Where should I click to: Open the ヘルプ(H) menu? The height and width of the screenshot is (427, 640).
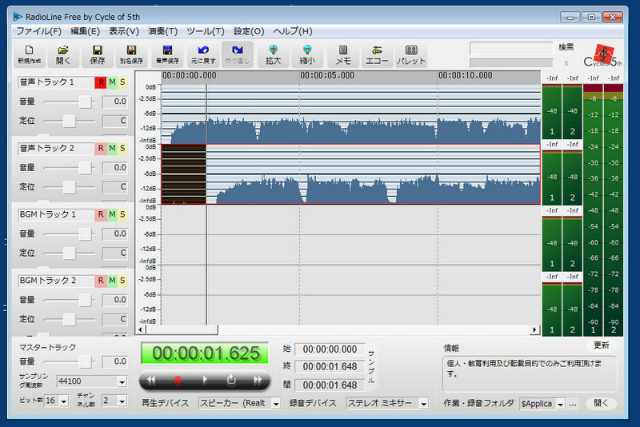[292, 31]
